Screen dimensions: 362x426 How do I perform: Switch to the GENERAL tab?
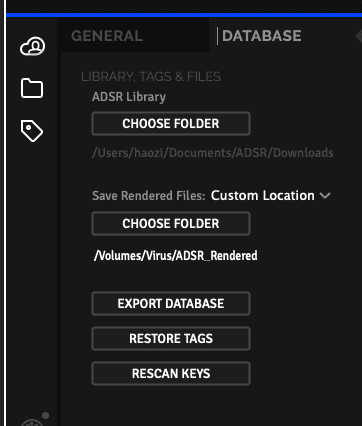point(107,36)
